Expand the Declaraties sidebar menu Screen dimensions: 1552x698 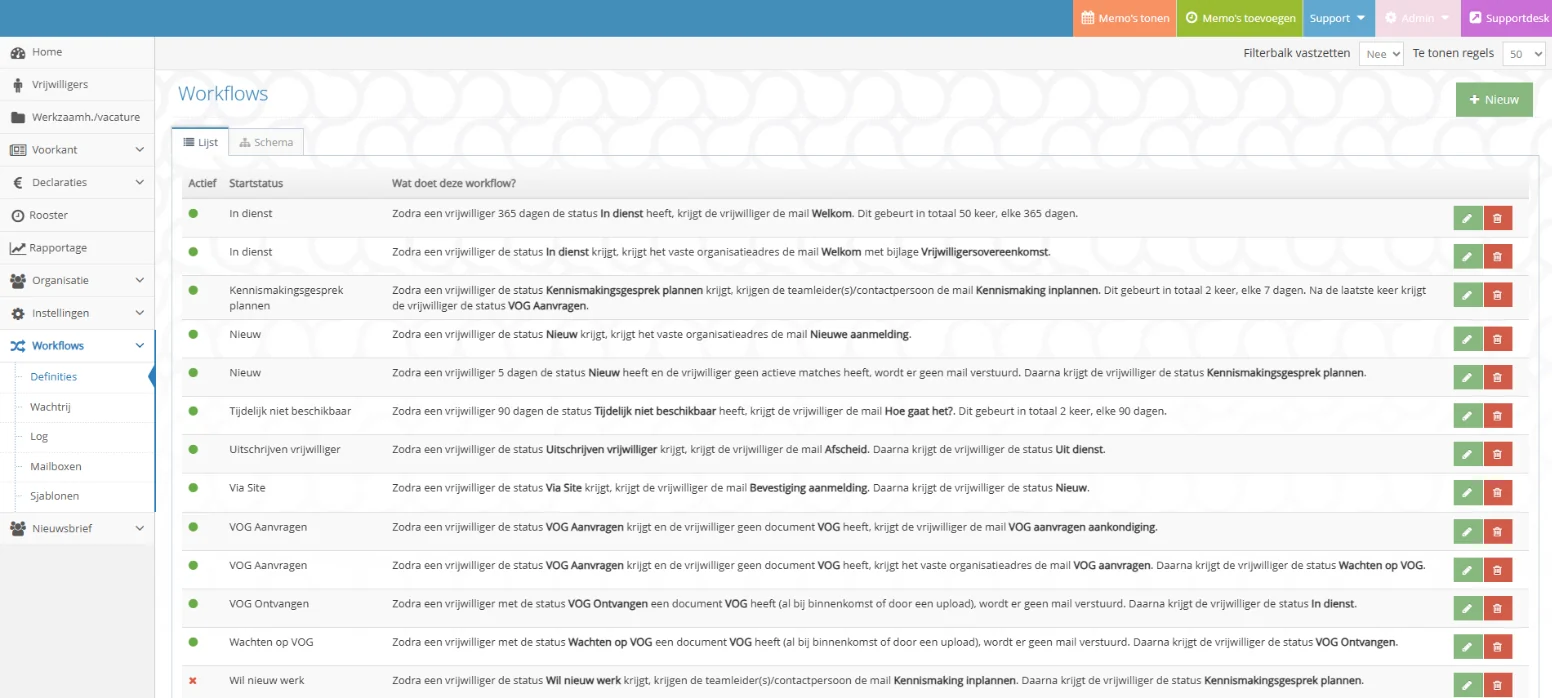77,182
